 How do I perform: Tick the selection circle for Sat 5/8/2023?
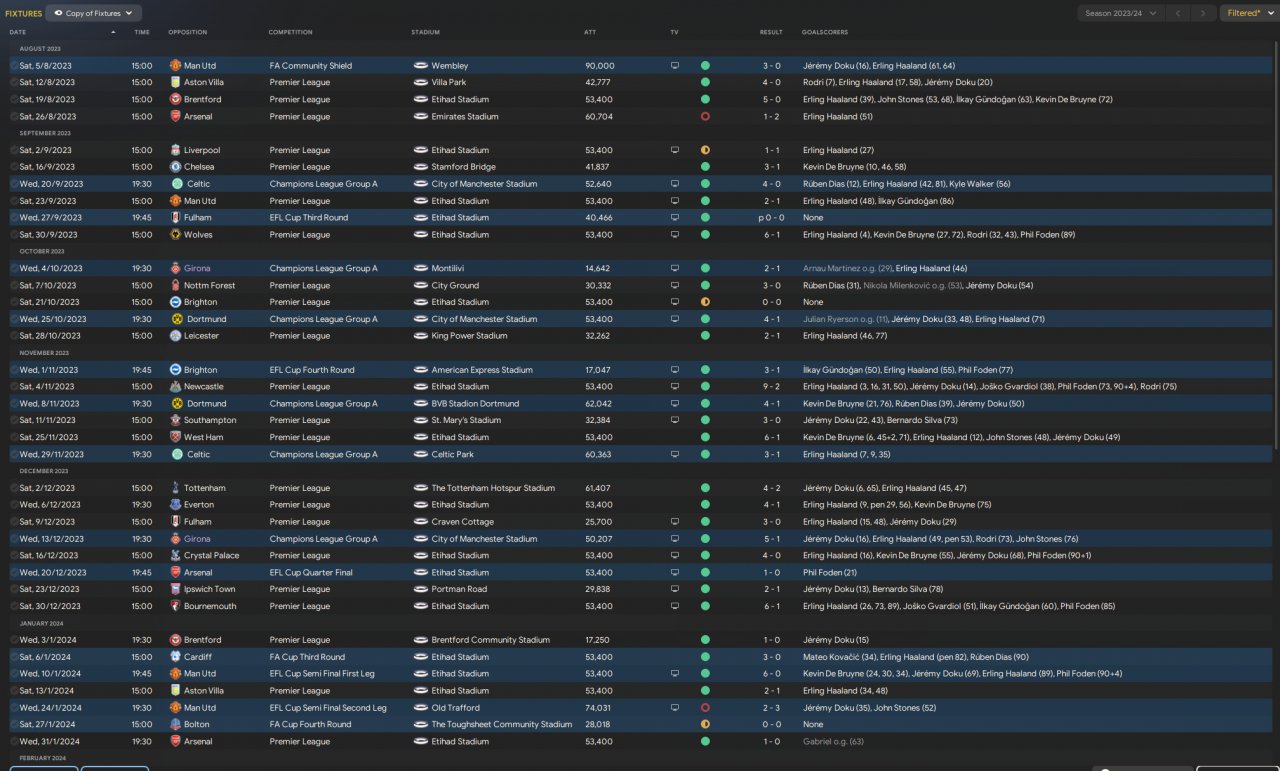coord(14,66)
